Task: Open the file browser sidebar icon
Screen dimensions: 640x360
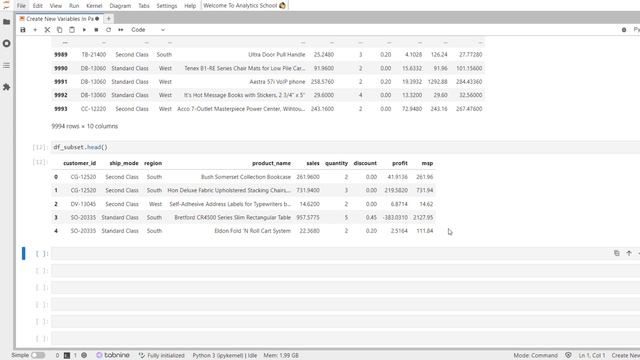Action: [7, 22]
